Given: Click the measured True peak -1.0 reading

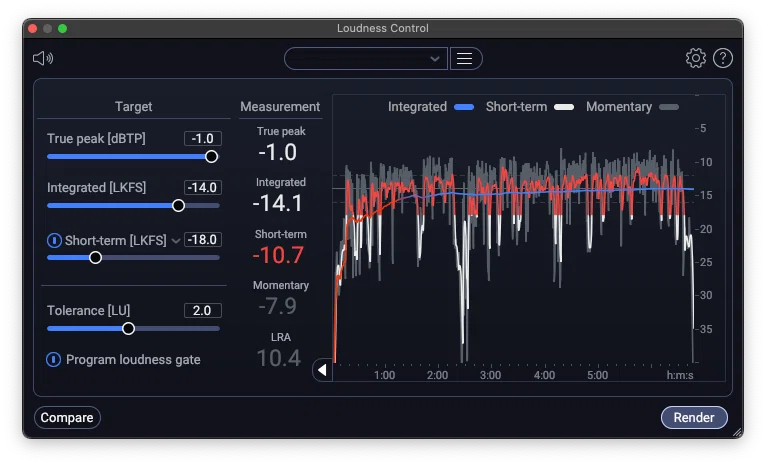Looking at the screenshot, I should (x=277, y=152).
